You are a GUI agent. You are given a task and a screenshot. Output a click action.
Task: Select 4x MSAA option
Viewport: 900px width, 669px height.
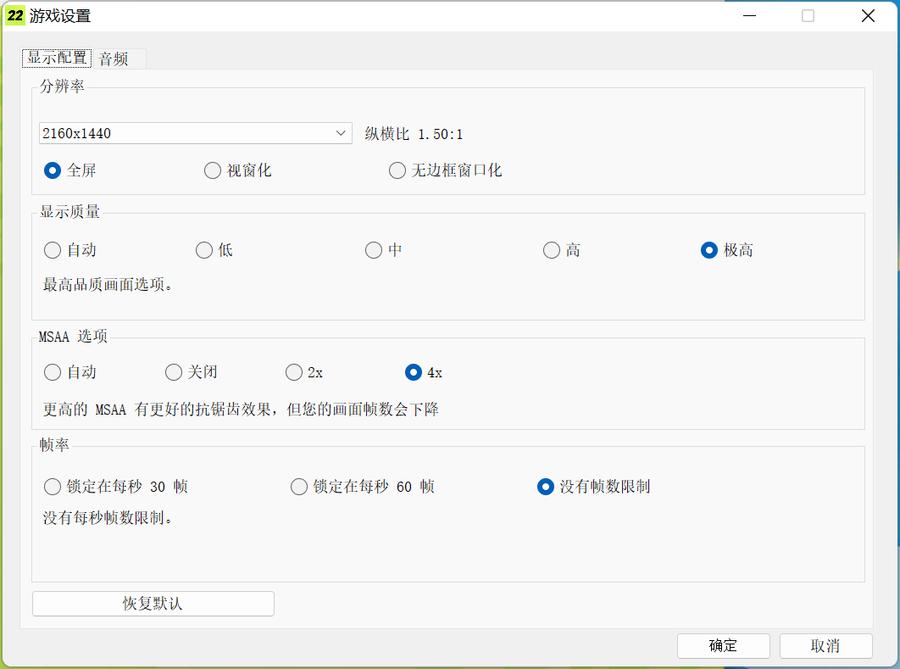413,372
